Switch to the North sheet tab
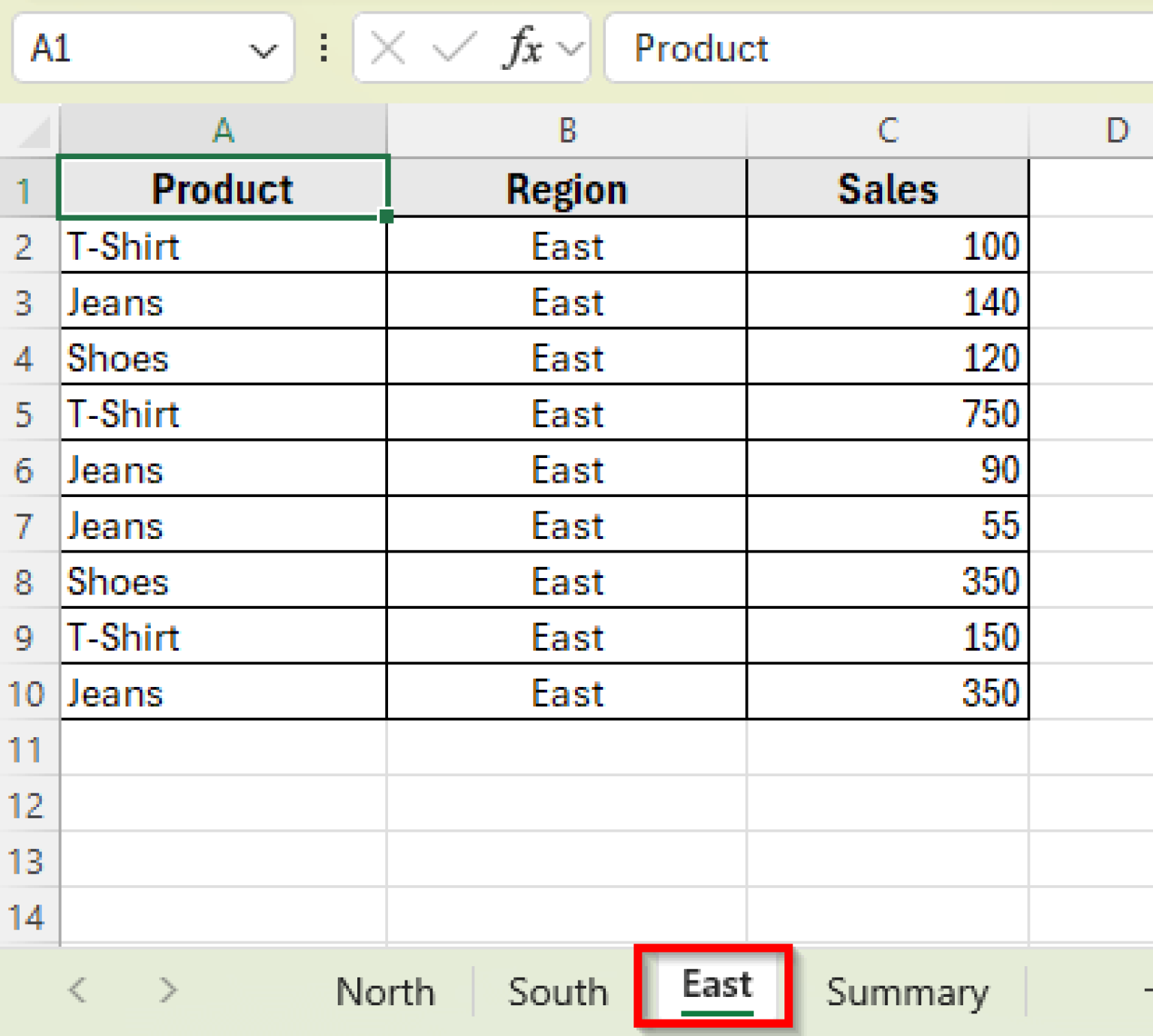The height and width of the screenshot is (1036, 1153). tap(384, 991)
